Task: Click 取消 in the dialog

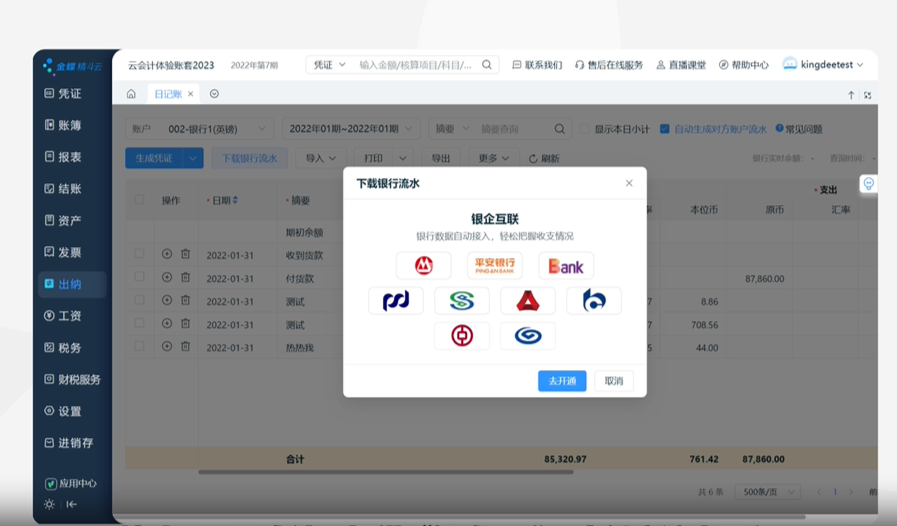Action: tap(614, 381)
